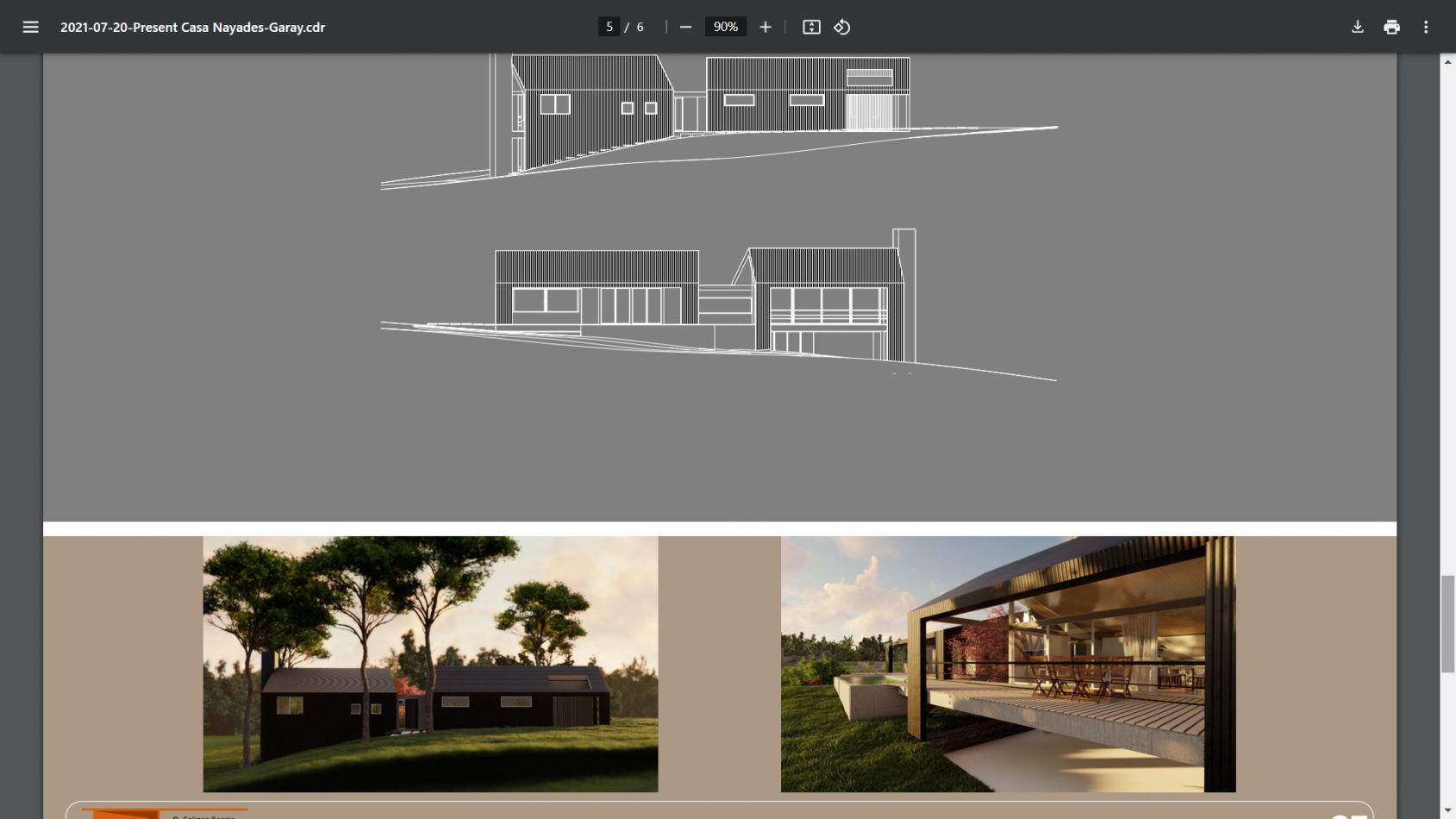Viewport: 1456px width, 819px height.
Task: Edit the 90% zoom level field
Action: tap(726, 27)
